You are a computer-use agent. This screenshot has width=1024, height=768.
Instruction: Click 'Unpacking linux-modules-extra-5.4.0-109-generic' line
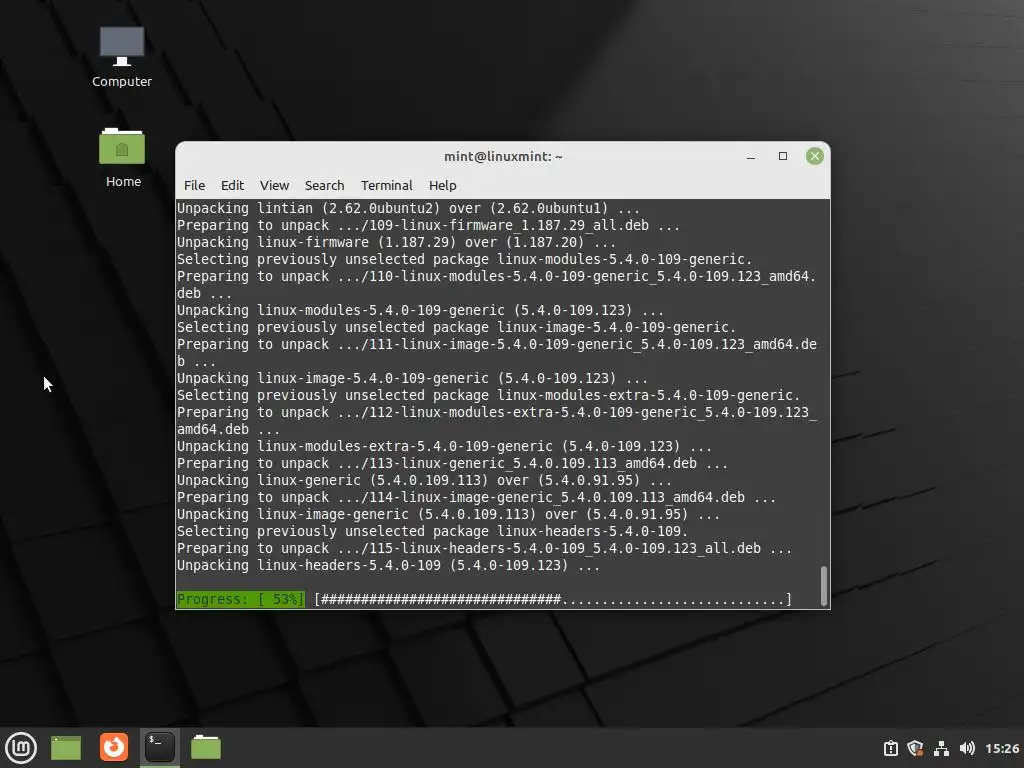[x=444, y=446]
